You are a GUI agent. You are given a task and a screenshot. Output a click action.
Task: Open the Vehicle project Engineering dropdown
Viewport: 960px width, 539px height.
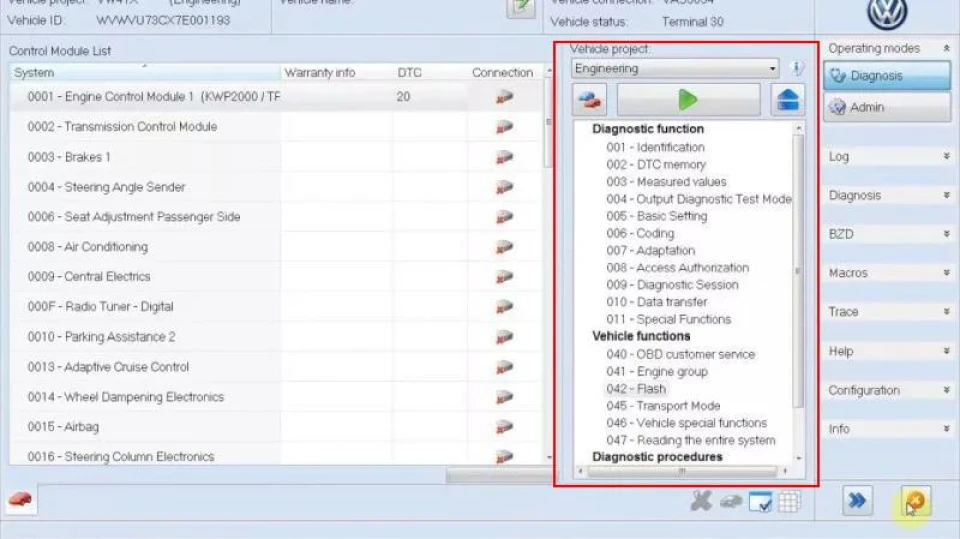(675, 69)
